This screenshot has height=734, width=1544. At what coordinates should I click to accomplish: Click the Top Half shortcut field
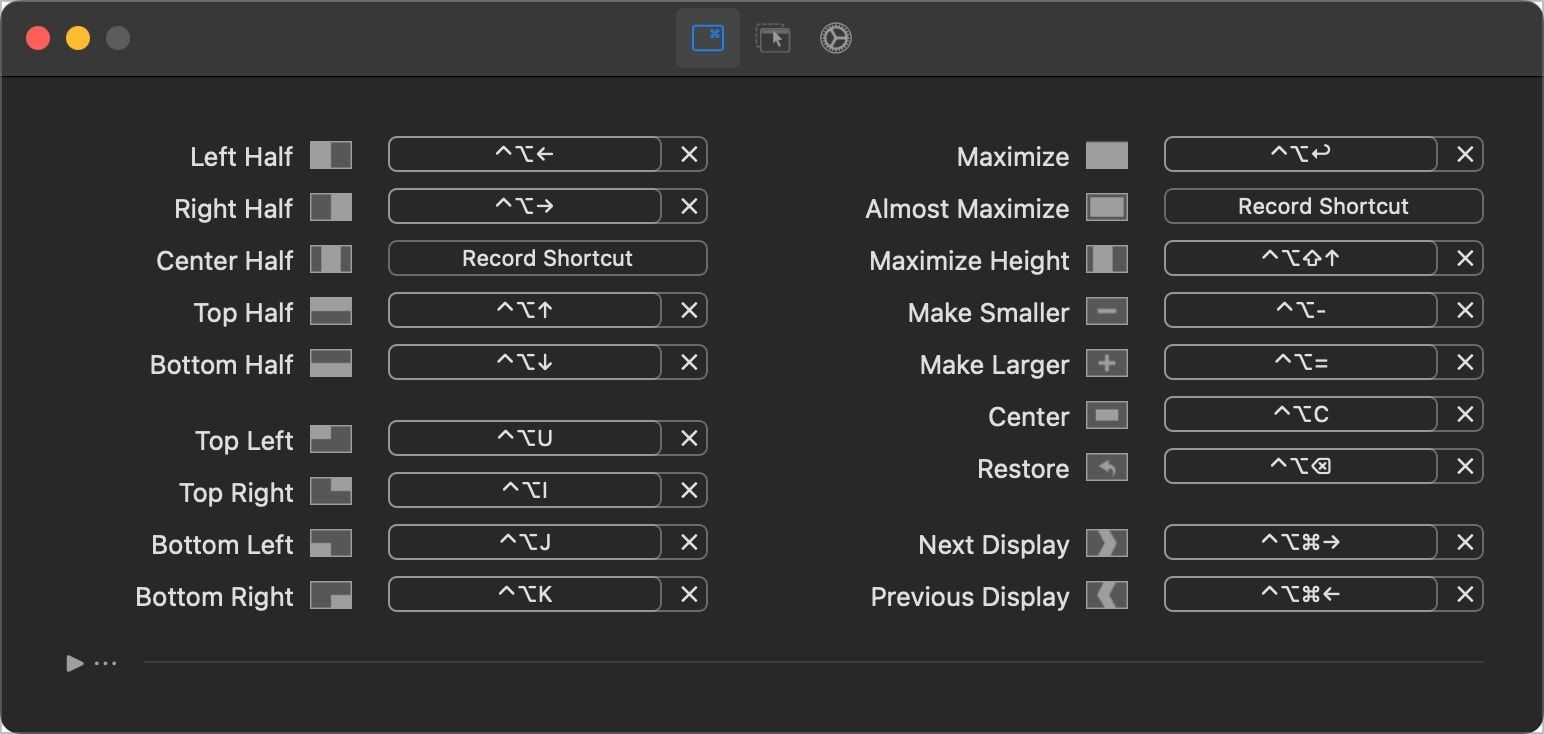pos(525,310)
